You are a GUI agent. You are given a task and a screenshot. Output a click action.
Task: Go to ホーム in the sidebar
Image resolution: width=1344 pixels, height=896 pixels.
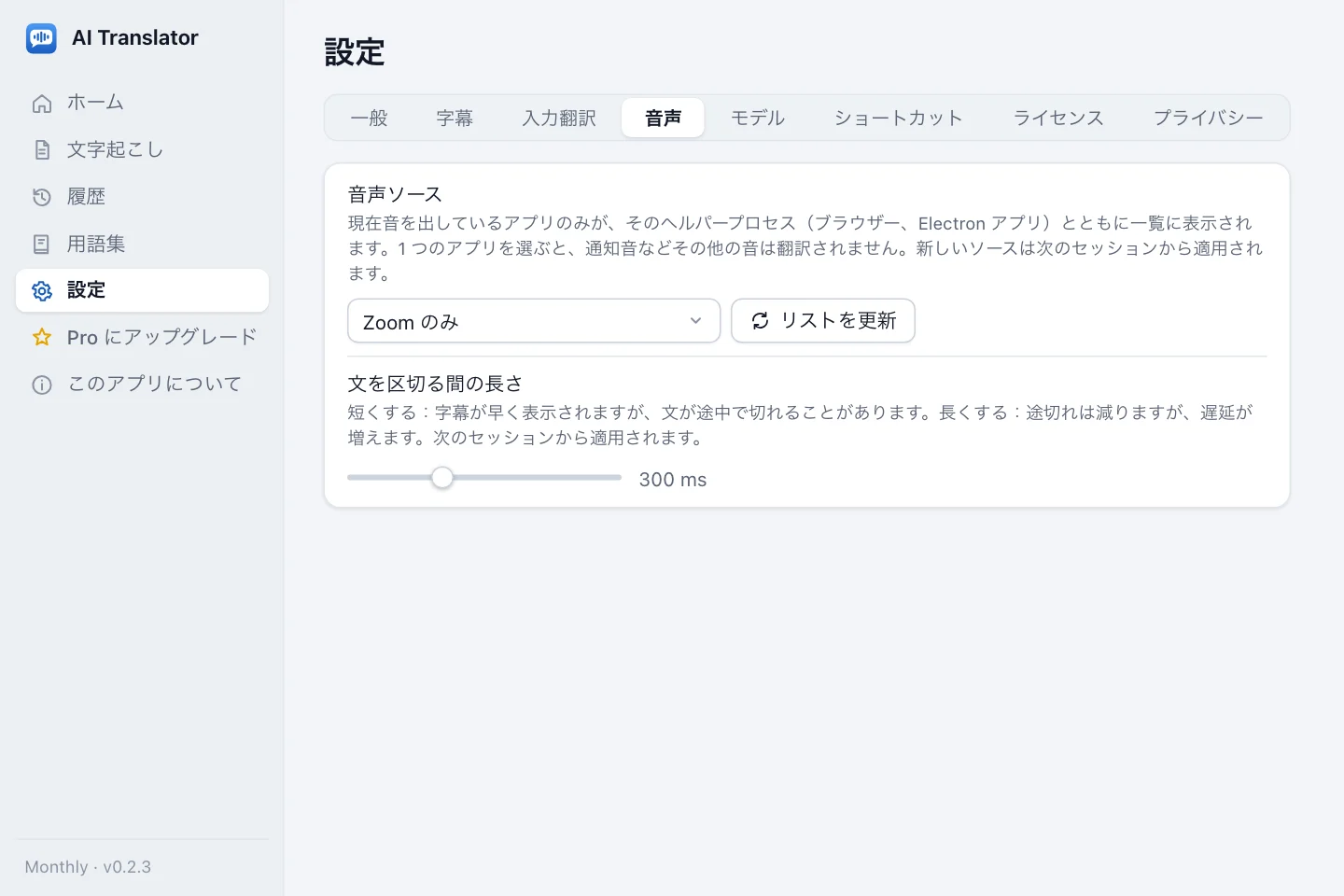142,103
